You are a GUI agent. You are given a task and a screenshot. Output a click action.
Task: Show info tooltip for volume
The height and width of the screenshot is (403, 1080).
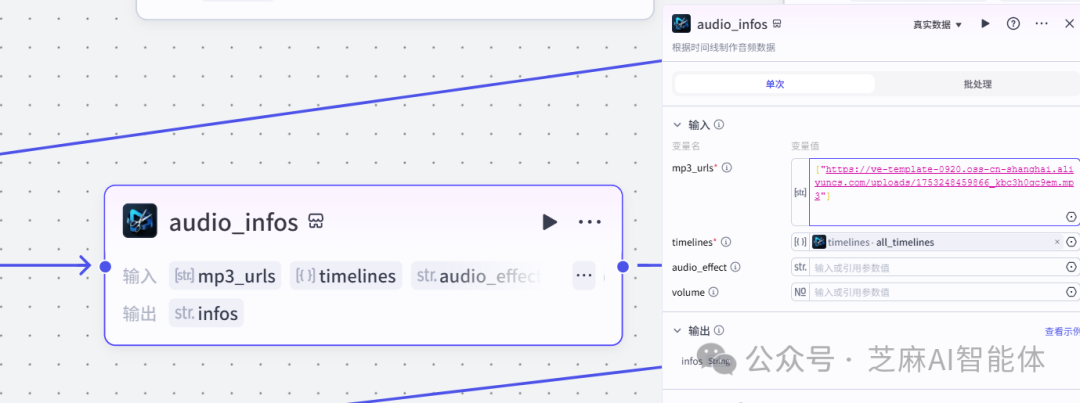[x=714, y=292]
